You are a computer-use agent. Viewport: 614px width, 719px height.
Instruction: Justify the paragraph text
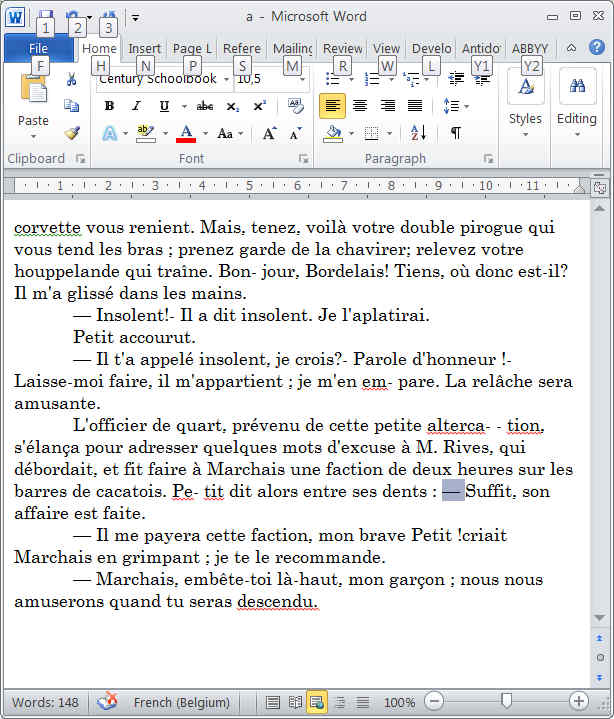(x=414, y=106)
